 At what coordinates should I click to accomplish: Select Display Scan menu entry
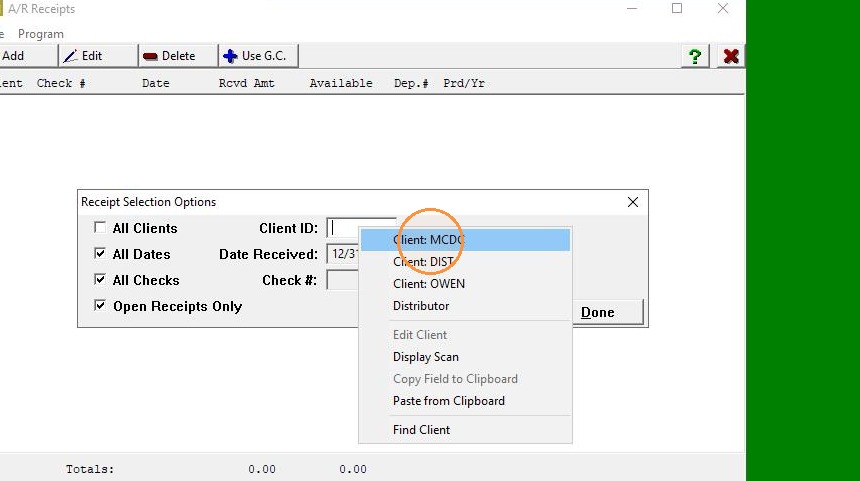click(x=465, y=356)
